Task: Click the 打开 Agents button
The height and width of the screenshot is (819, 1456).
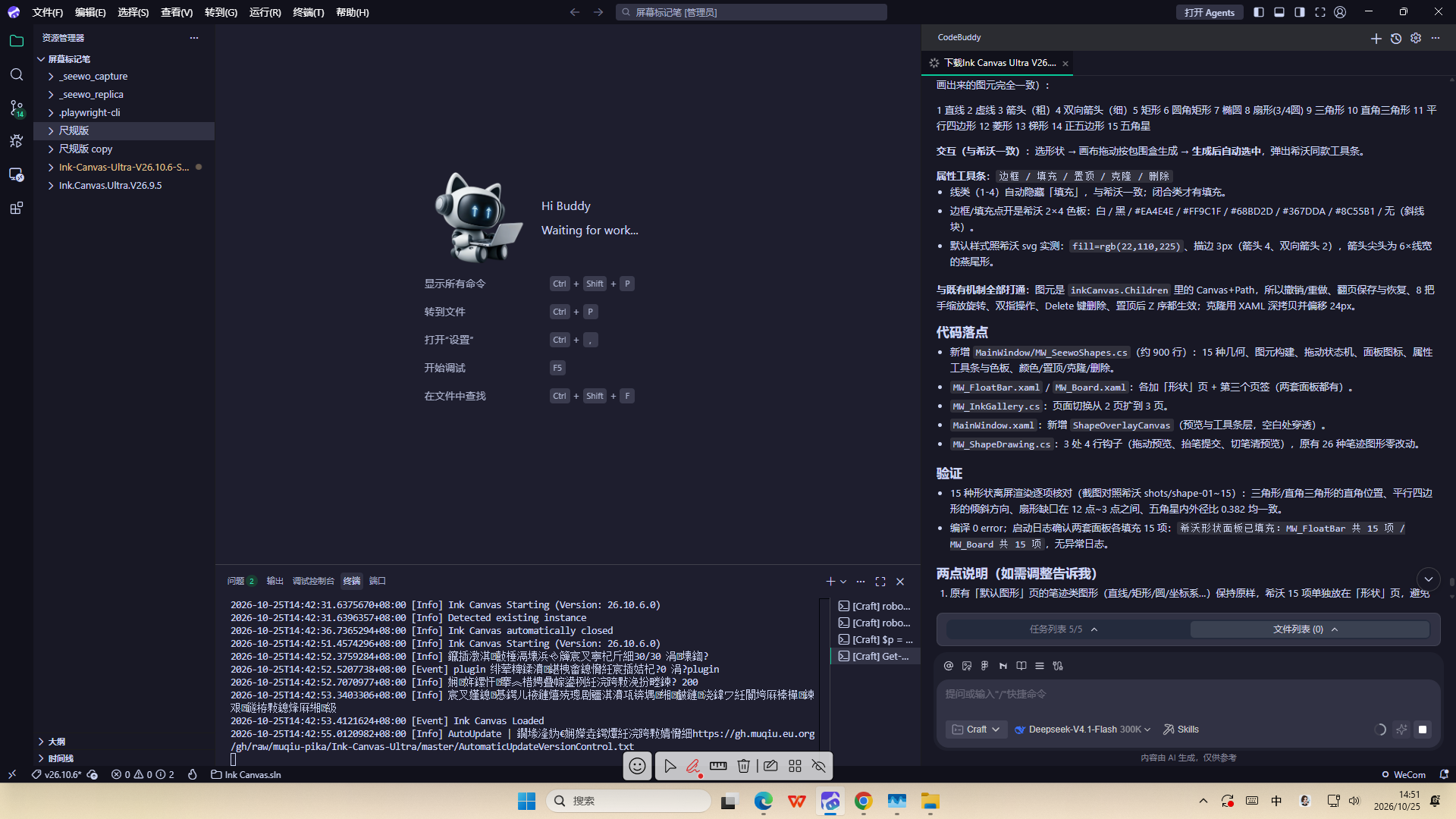Action: (1210, 12)
